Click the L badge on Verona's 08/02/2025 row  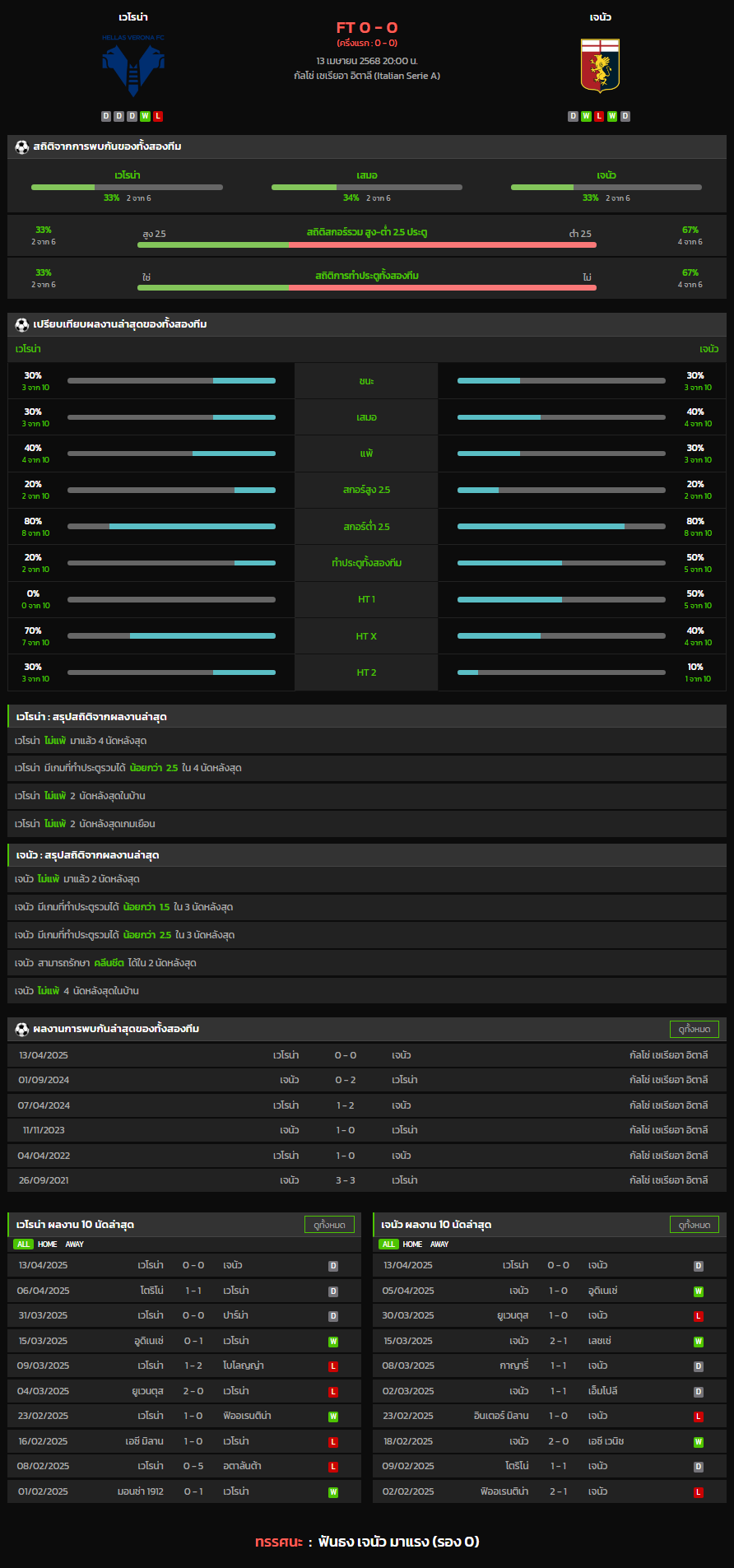point(333,1467)
